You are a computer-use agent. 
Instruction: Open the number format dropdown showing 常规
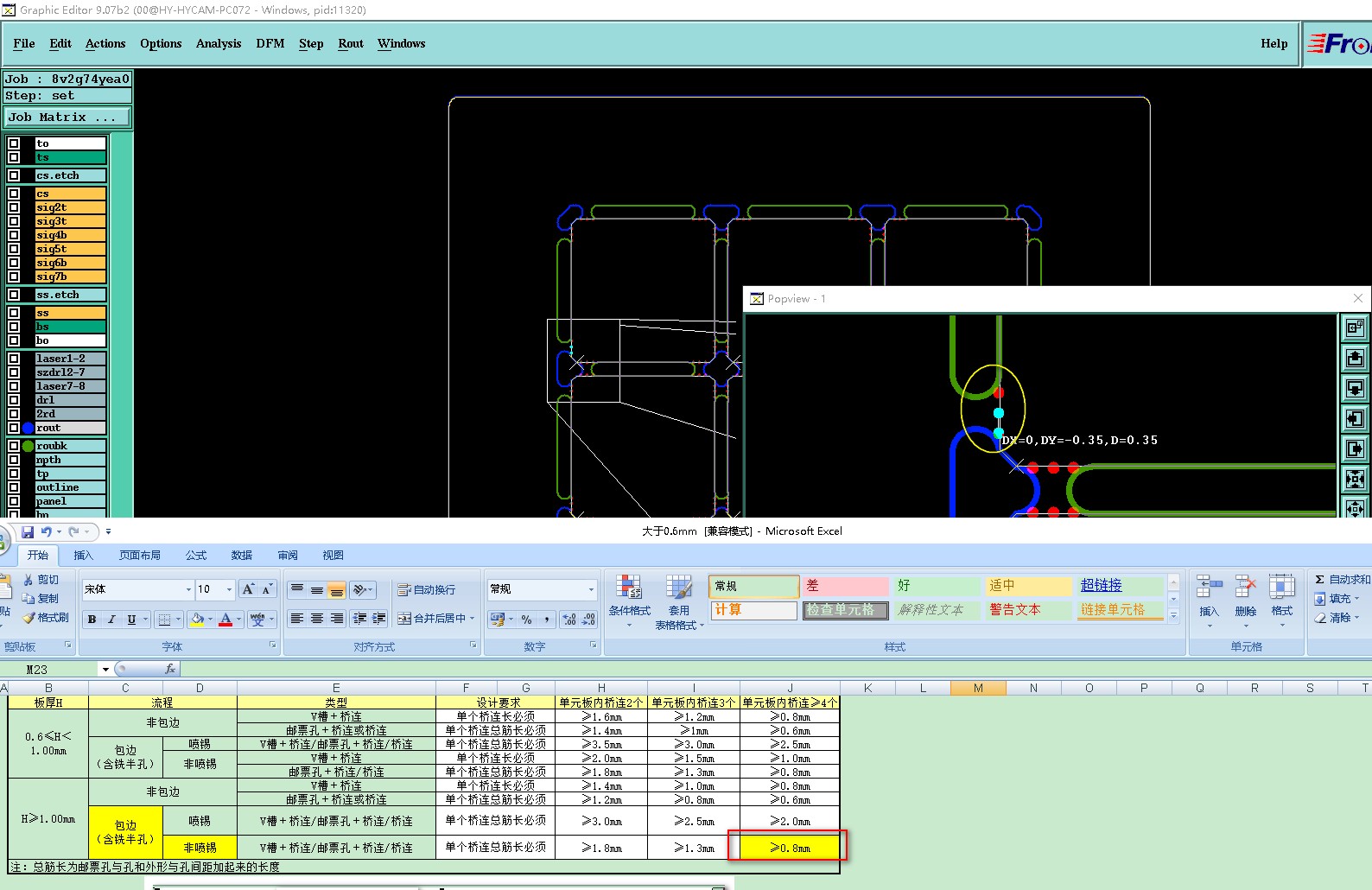(x=591, y=589)
